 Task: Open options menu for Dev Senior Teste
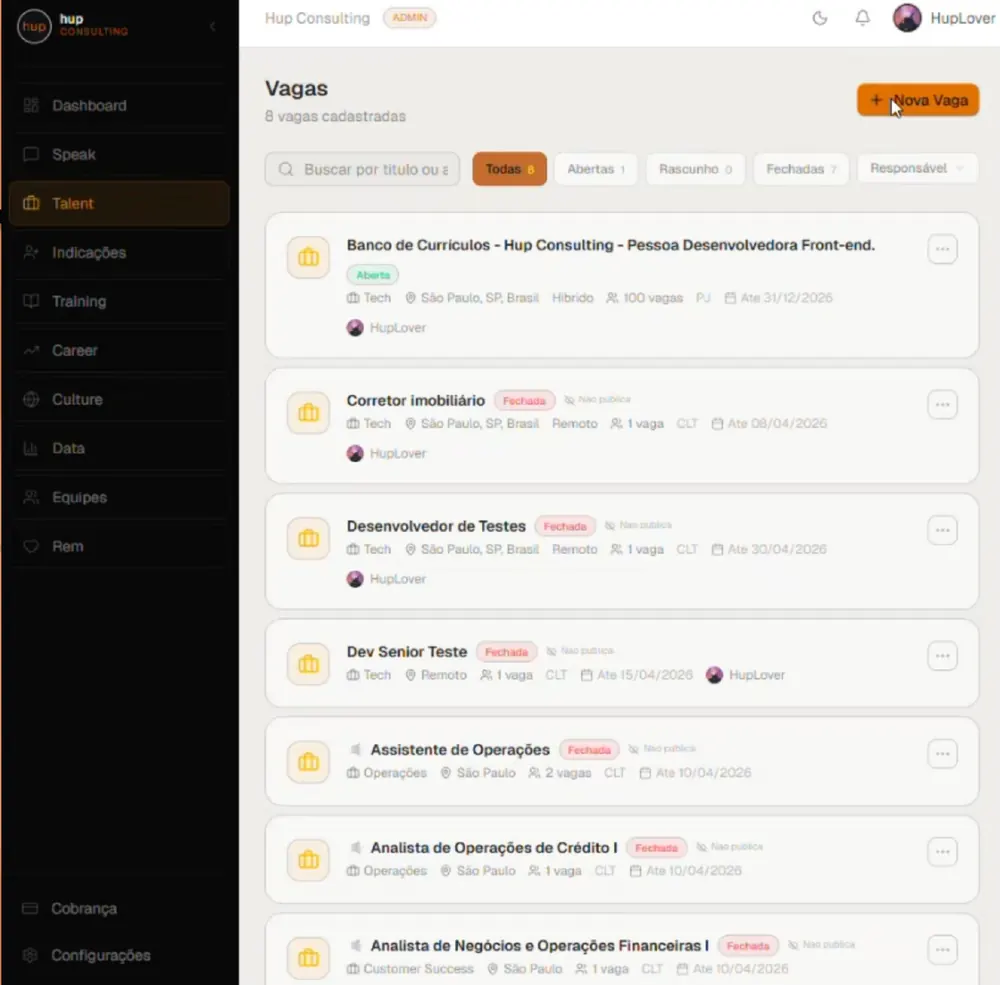tap(943, 656)
